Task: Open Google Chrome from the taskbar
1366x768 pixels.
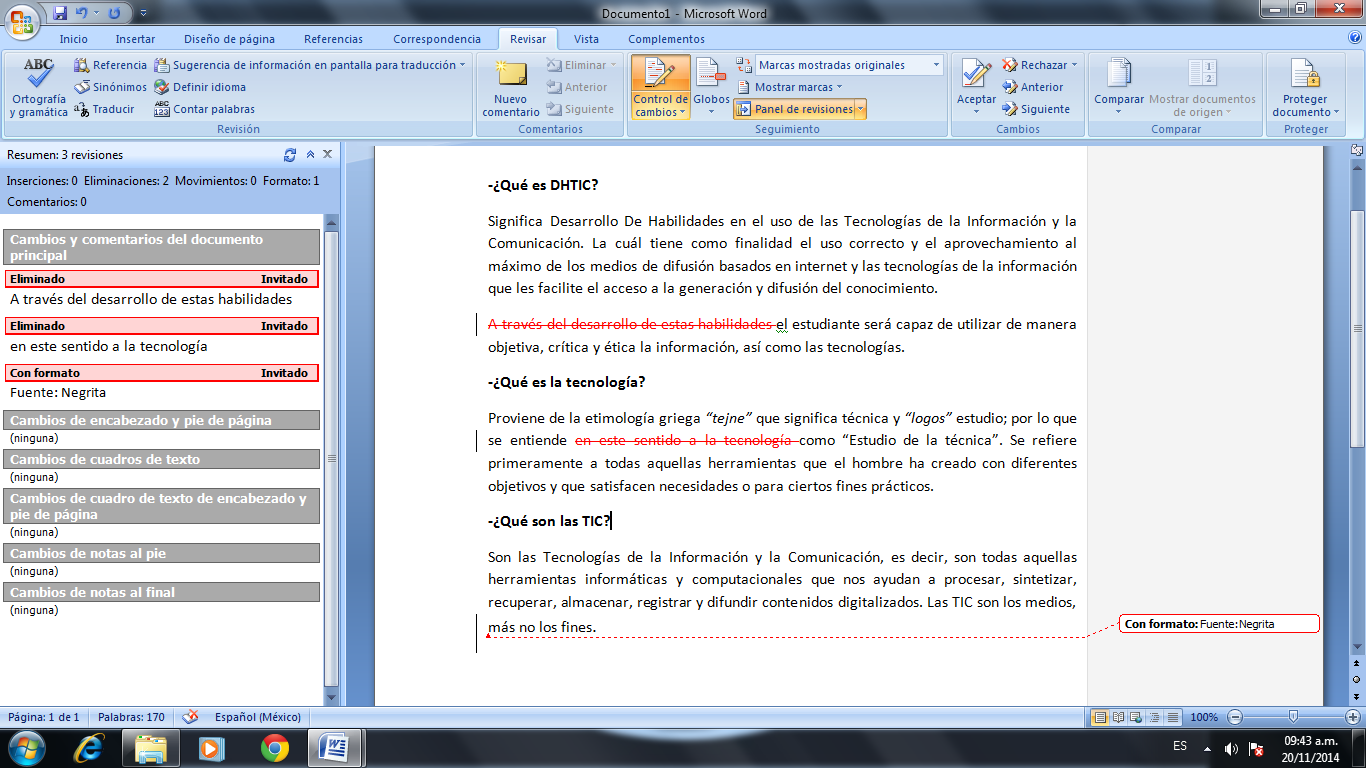Action: tap(275, 748)
